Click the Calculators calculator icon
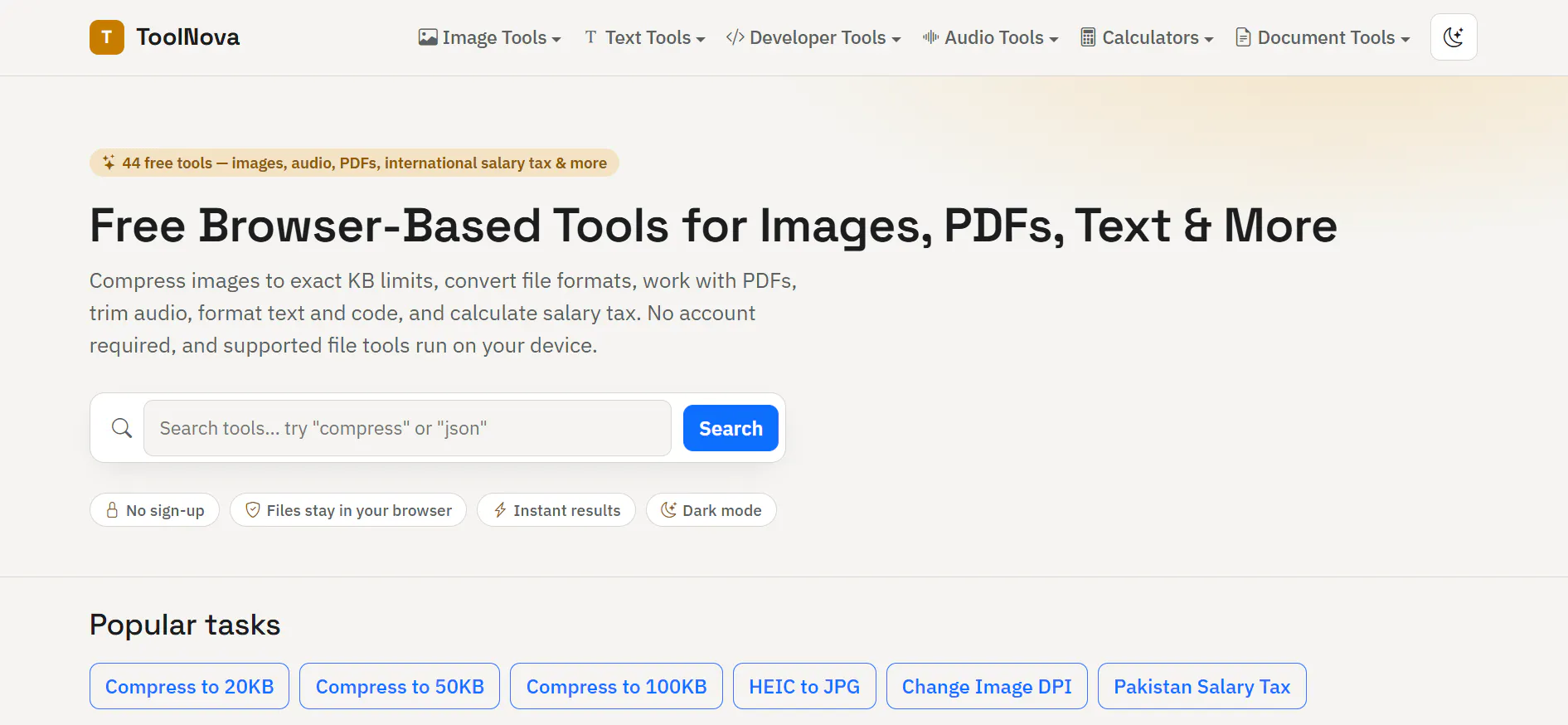This screenshot has height=725, width=1568. point(1088,37)
